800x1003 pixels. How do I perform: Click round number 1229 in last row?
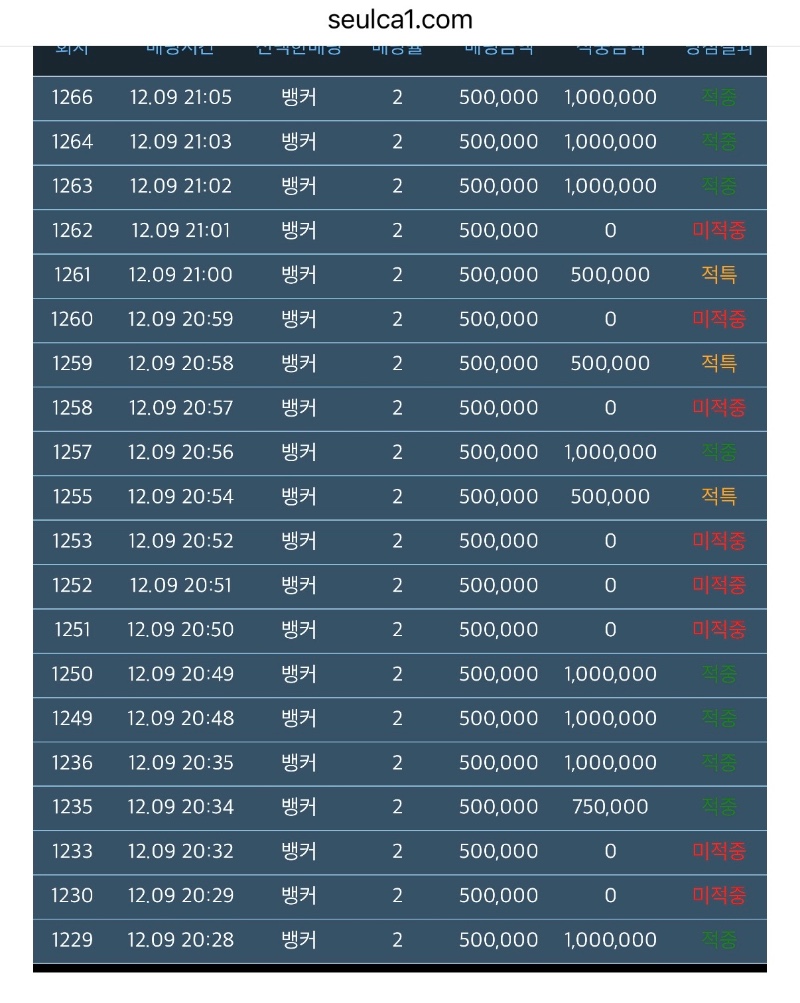(72, 940)
